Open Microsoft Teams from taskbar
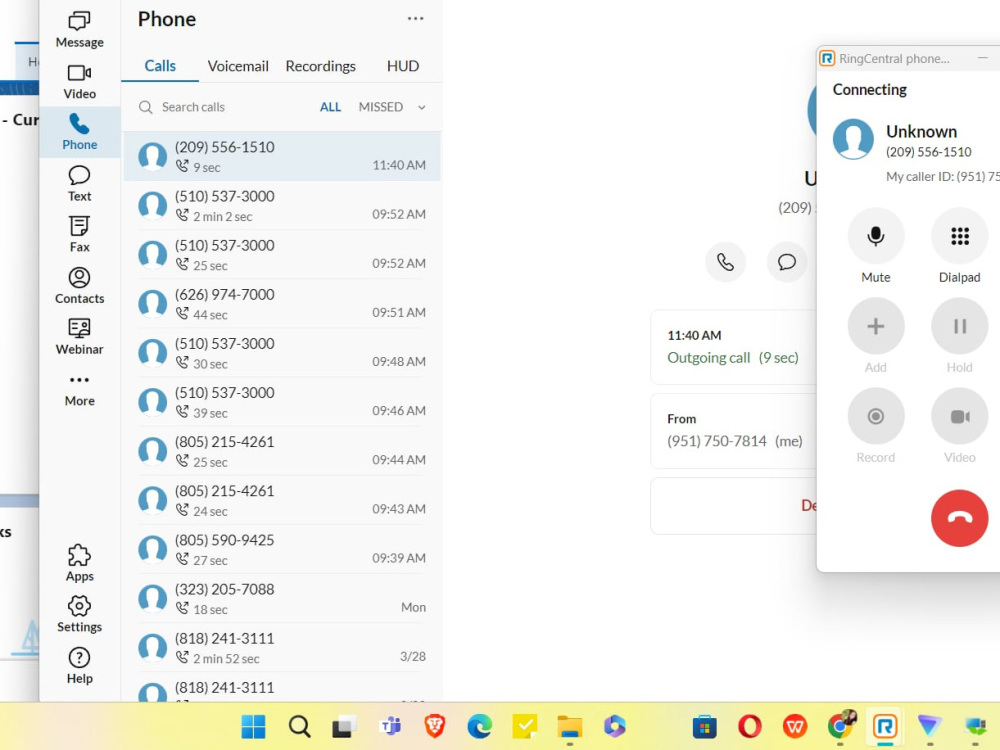The image size is (1000, 750). 389,726
